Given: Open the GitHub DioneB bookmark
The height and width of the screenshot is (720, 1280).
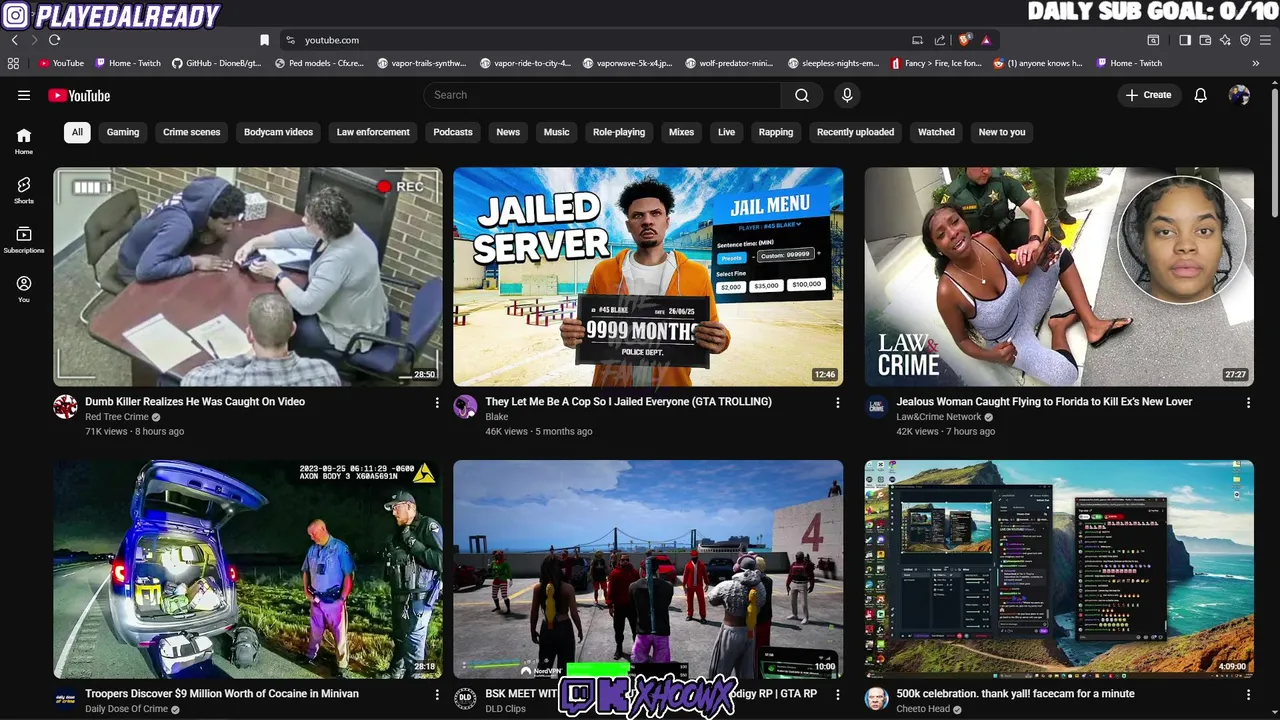Looking at the screenshot, I should (x=216, y=63).
